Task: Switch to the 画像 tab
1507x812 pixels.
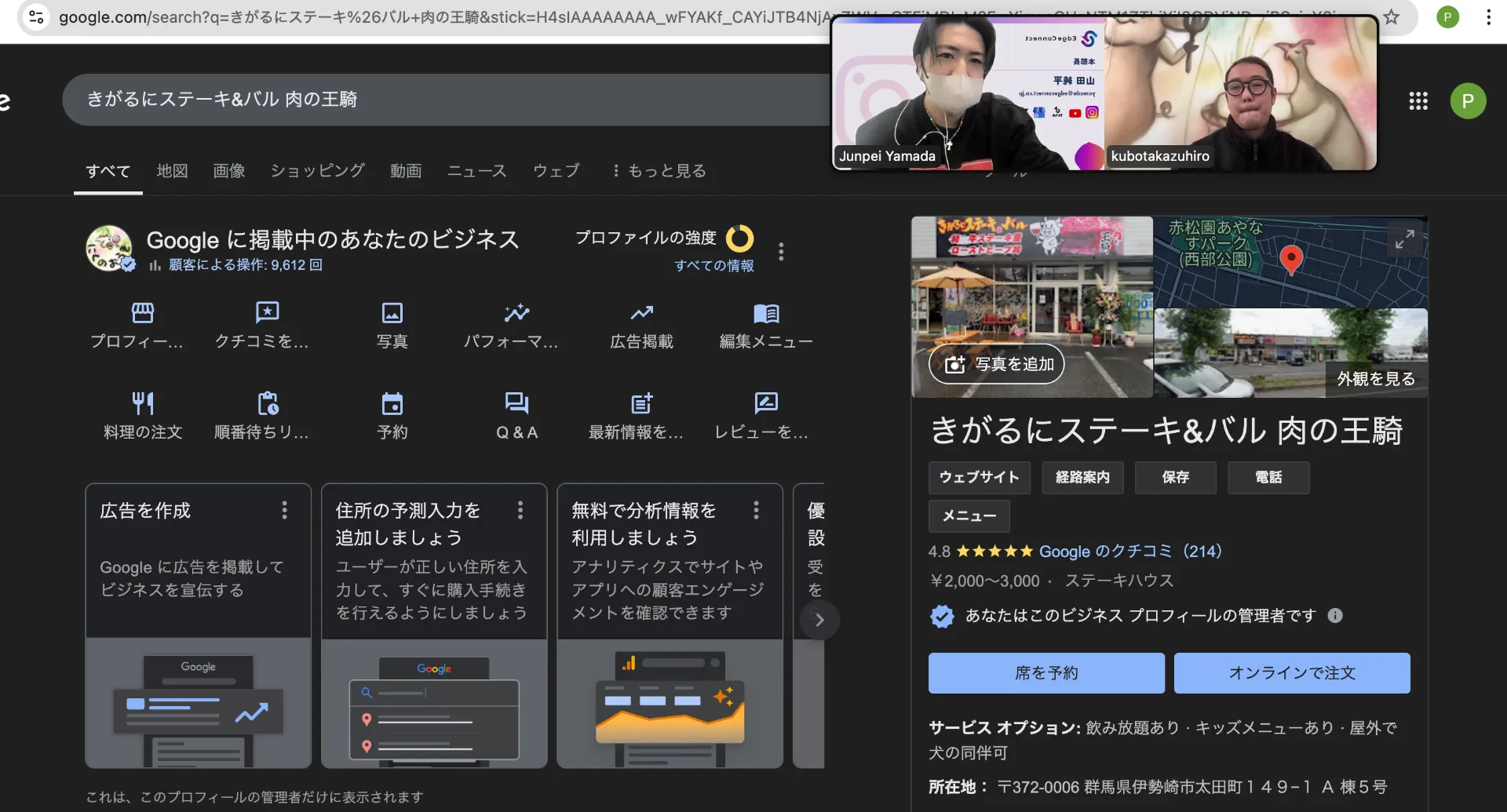Action: pyautogui.click(x=228, y=171)
